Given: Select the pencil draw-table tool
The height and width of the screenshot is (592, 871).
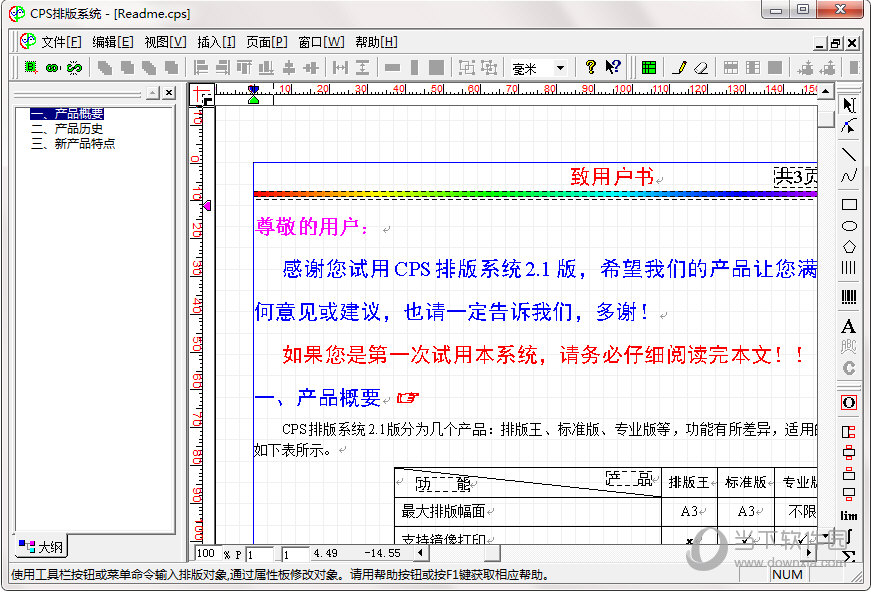Looking at the screenshot, I should point(679,68).
